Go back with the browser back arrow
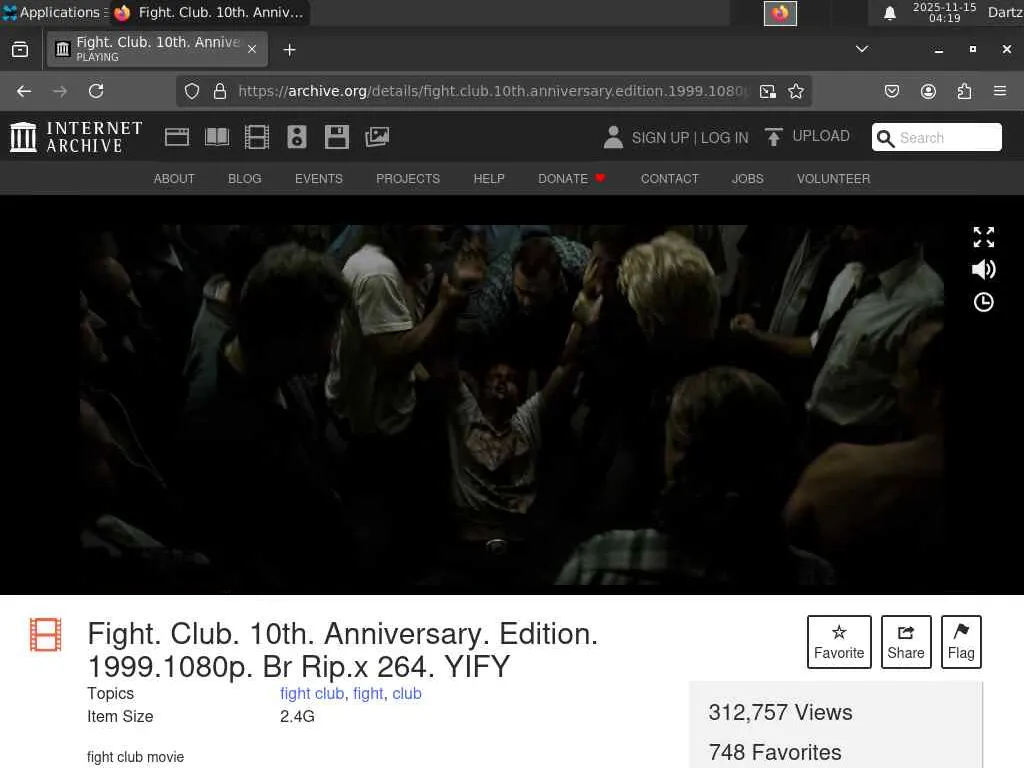The height and width of the screenshot is (768, 1024). (24, 91)
